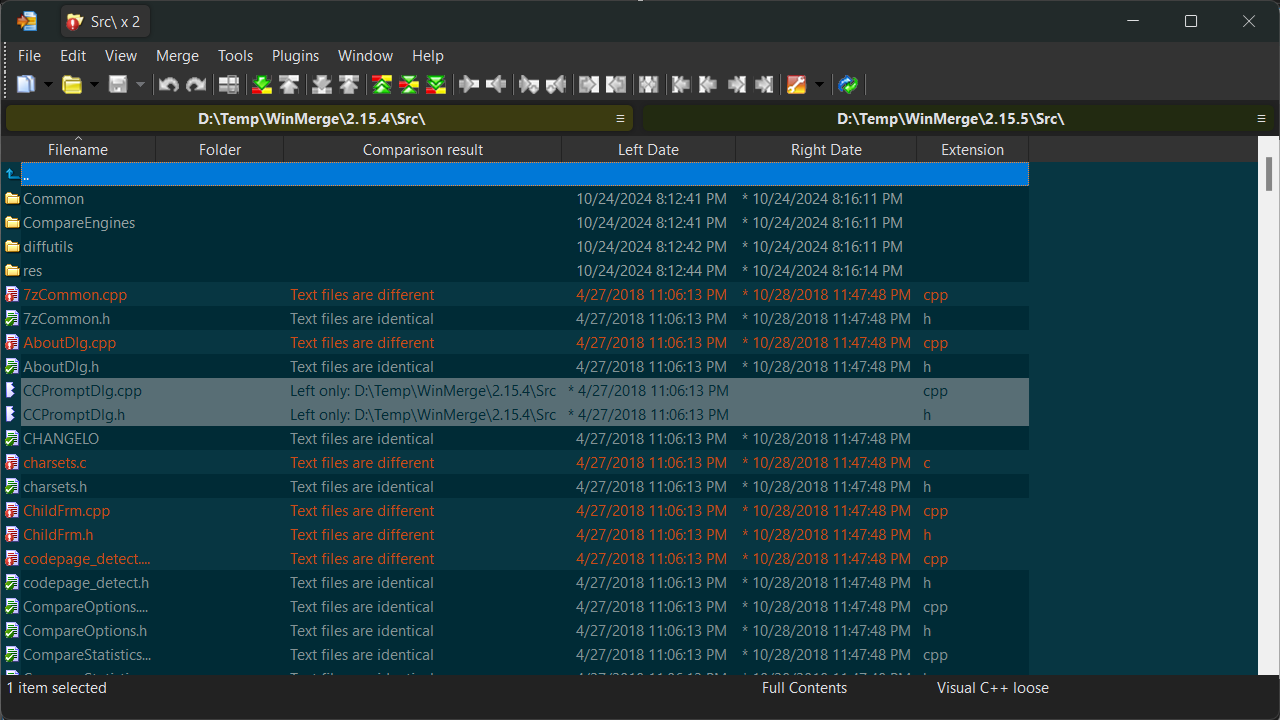Go to the Previous Conflict

[349, 85]
